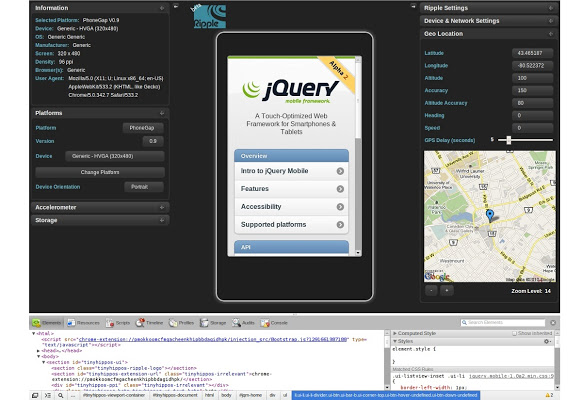Expand the Storage panel on the left
Viewport: 582px width, 400px height.
point(100,220)
